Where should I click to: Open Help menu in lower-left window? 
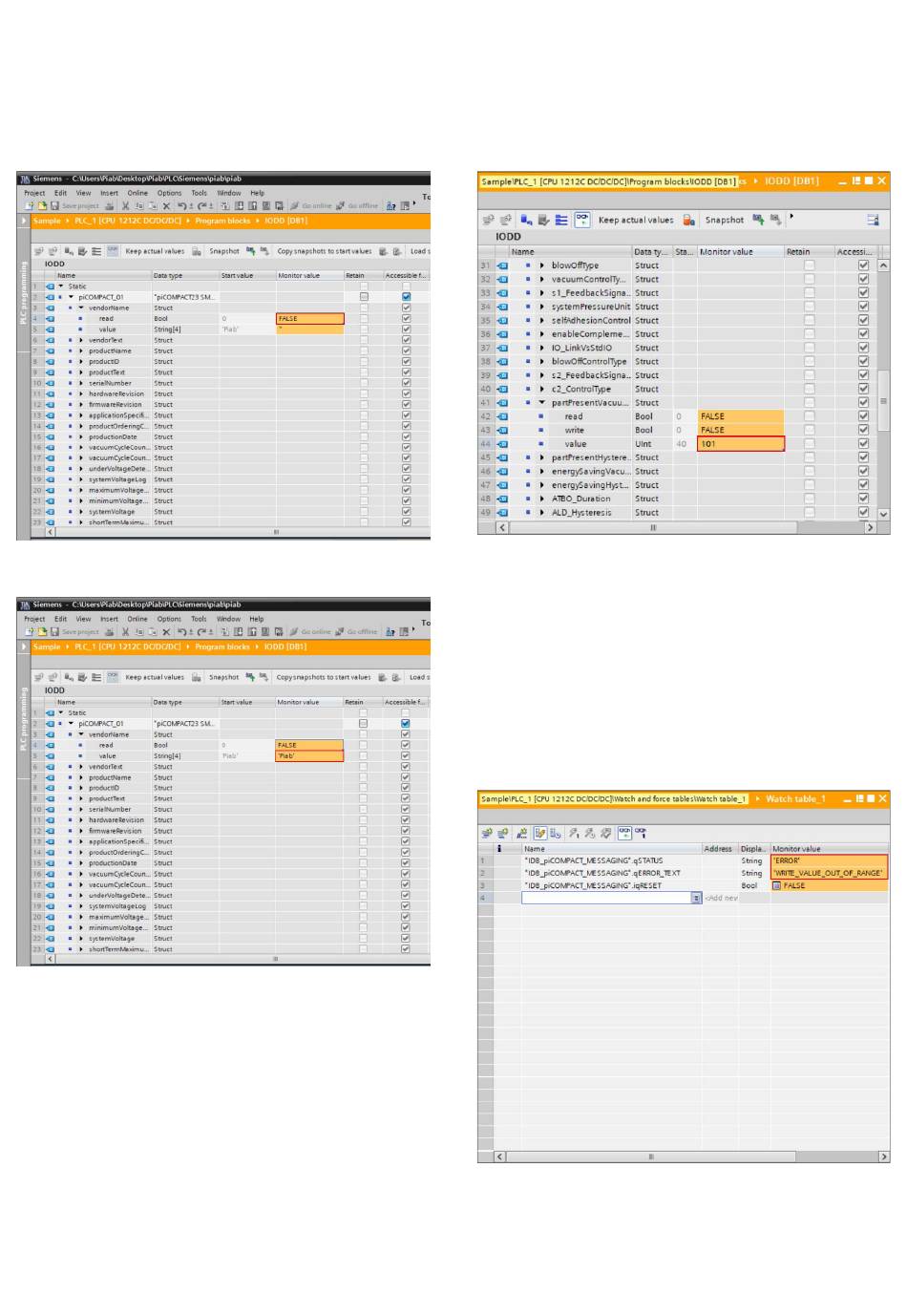(257, 619)
